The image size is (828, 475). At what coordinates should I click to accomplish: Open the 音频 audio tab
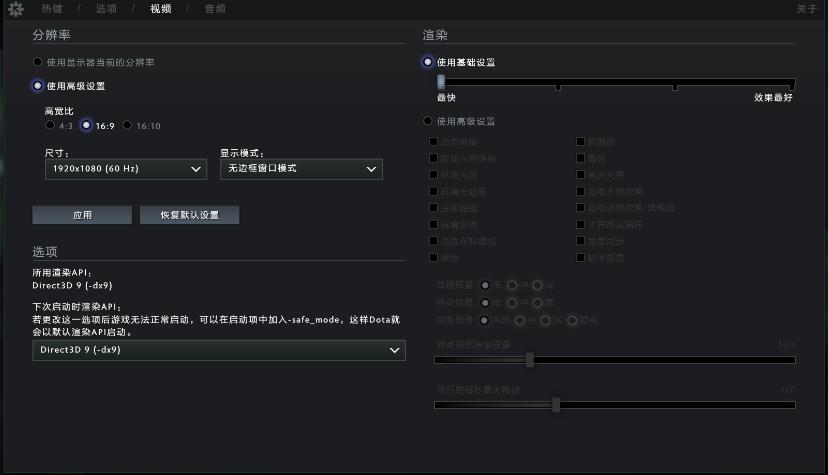point(215,9)
